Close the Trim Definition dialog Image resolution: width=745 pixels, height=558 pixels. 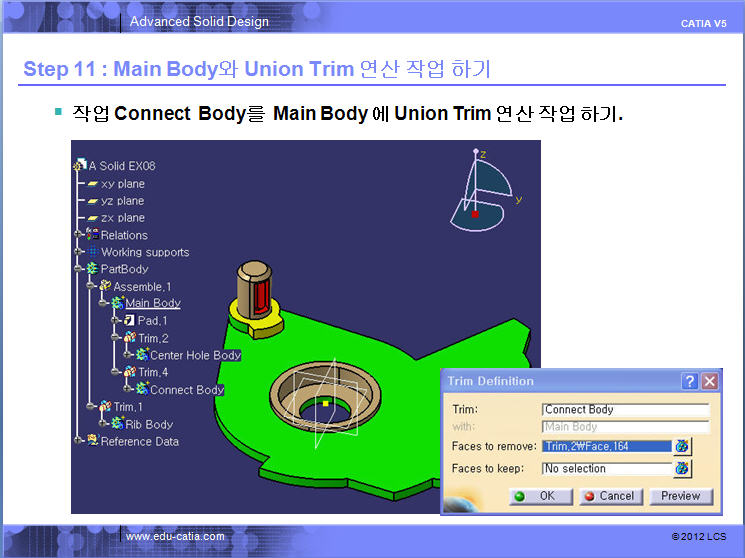(x=709, y=381)
